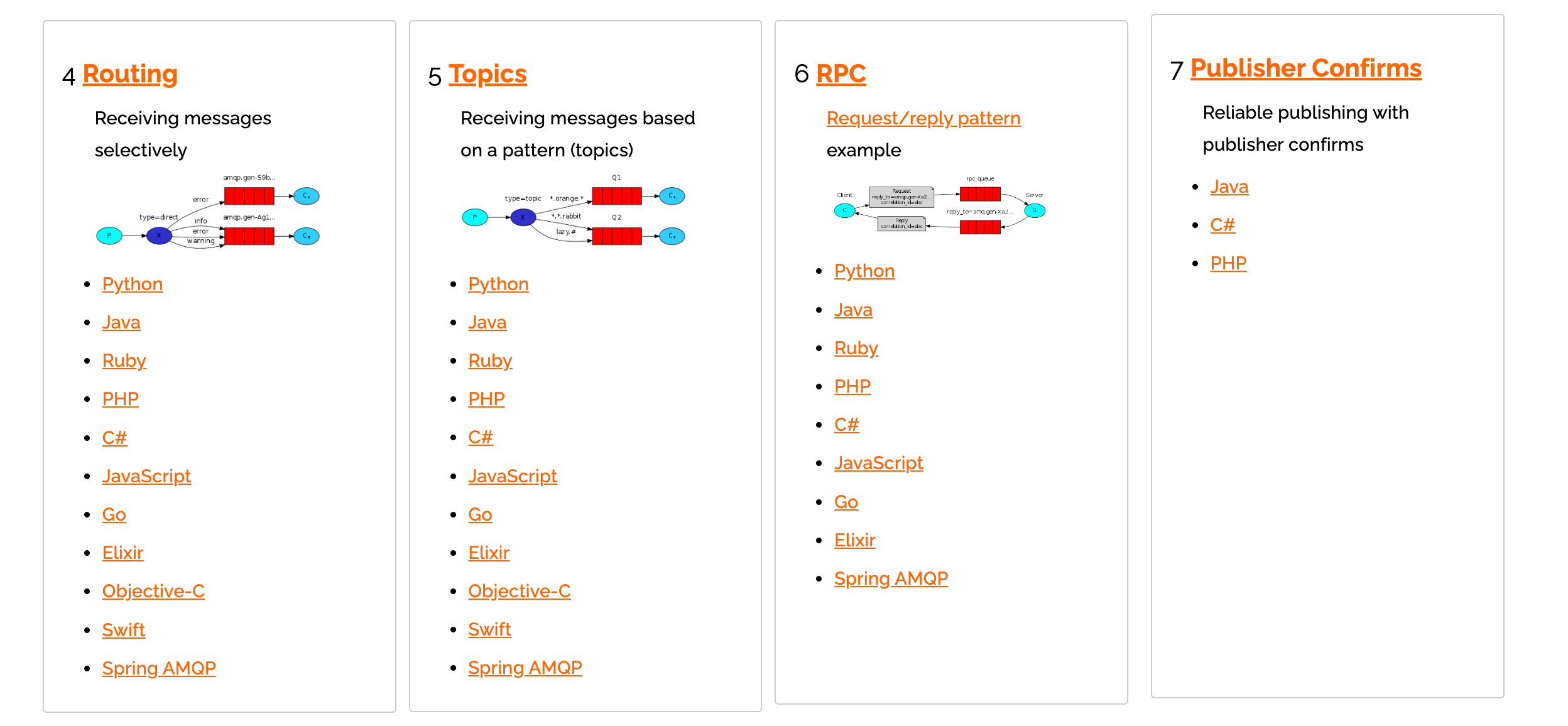
Task: Open the Publisher Confirms heading link
Action: coord(1305,68)
